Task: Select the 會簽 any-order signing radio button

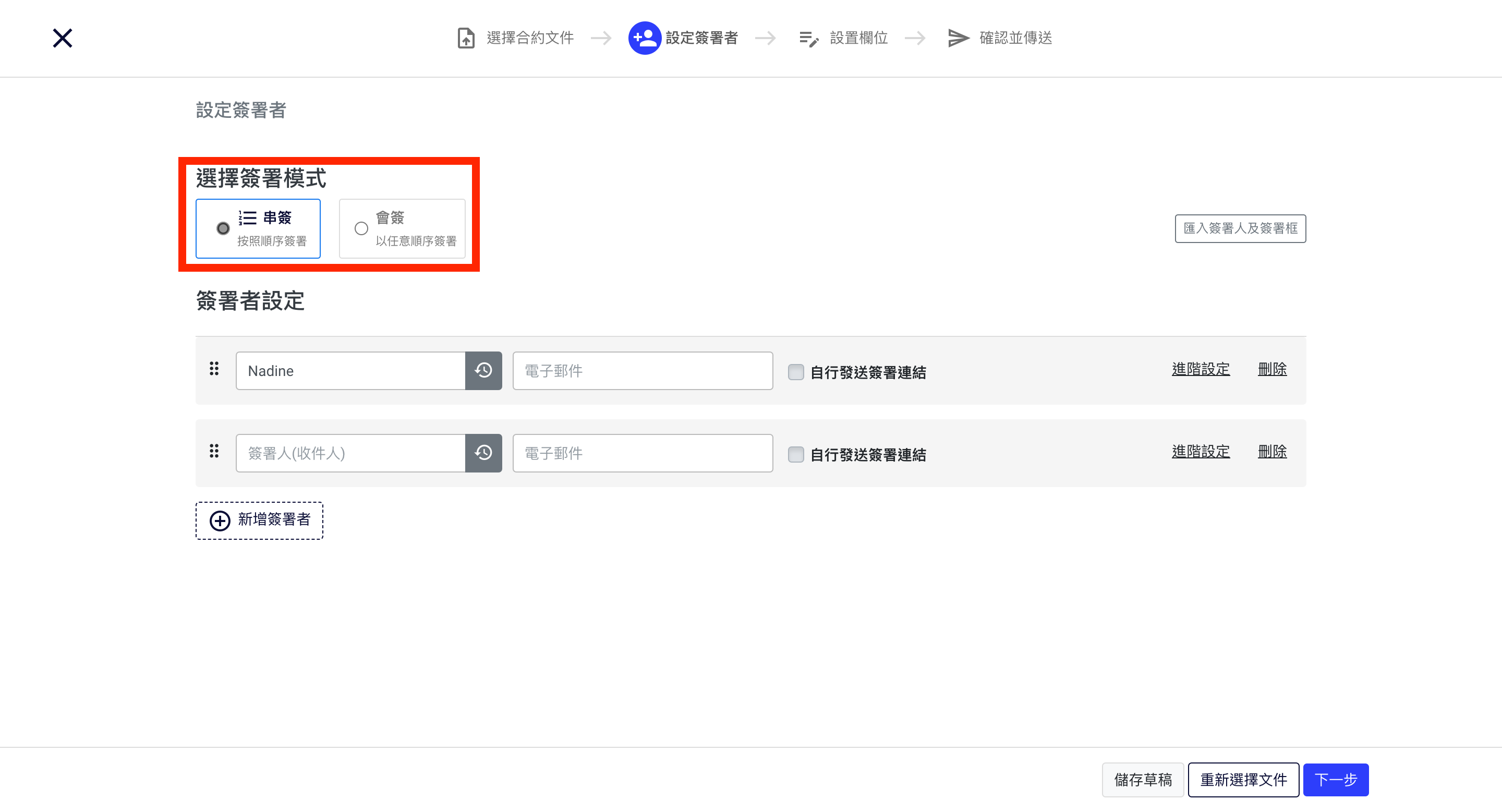Action: tap(361, 228)
